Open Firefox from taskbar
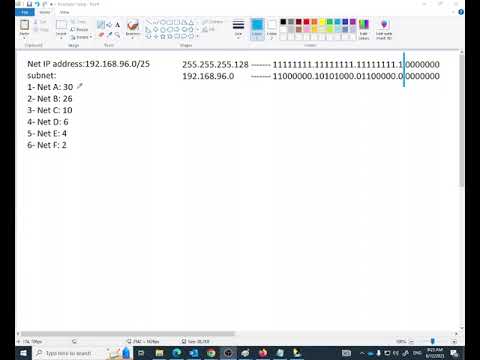 [x=263, y=353]
